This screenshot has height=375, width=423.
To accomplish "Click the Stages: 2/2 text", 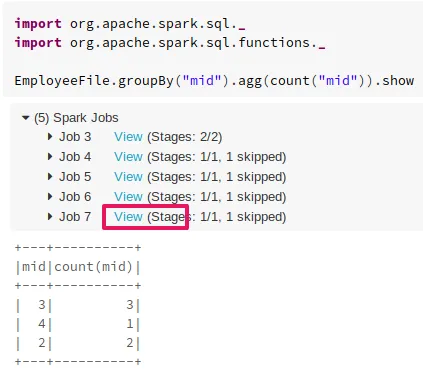I will click(185, 137).
